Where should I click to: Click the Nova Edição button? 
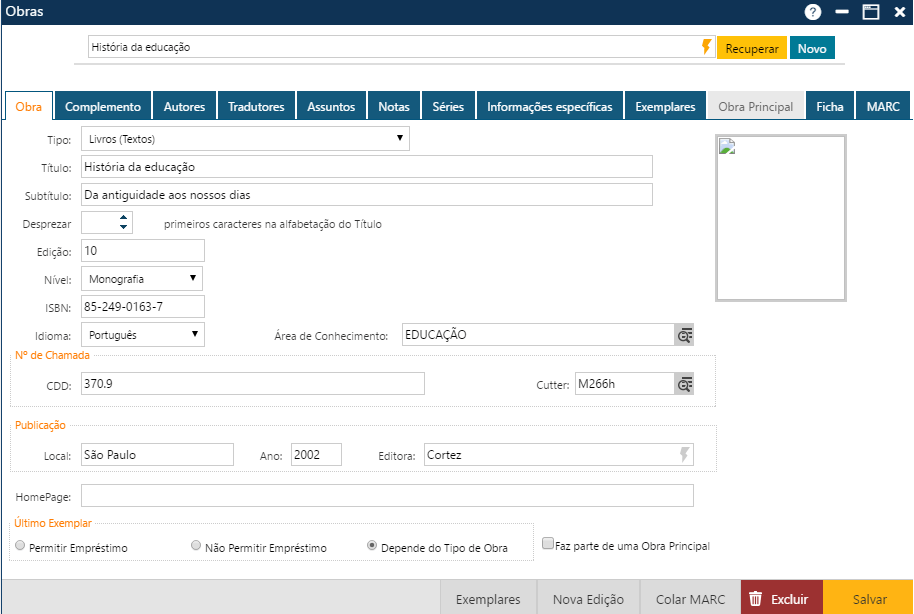(x=588, y=599)
